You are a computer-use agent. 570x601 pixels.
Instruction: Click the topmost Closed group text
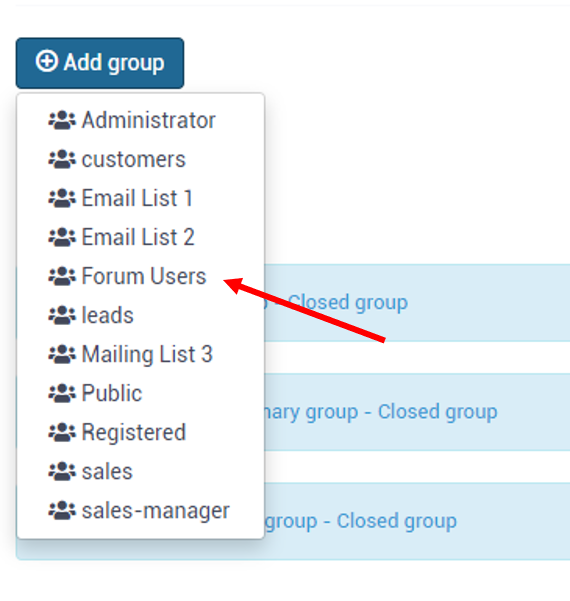point(347,302)
